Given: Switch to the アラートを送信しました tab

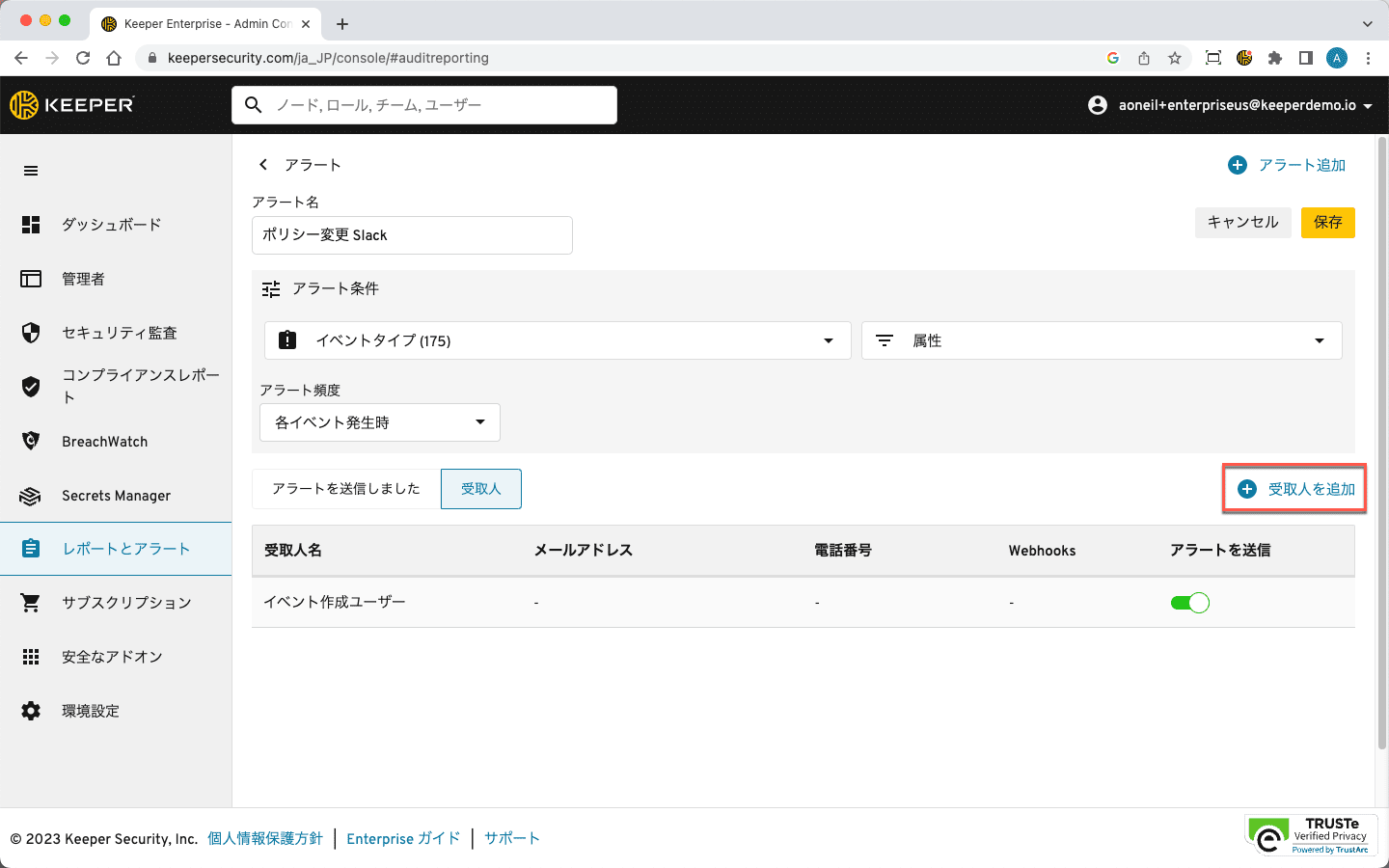Looking at the screenshot, I should tap(346, 489).
